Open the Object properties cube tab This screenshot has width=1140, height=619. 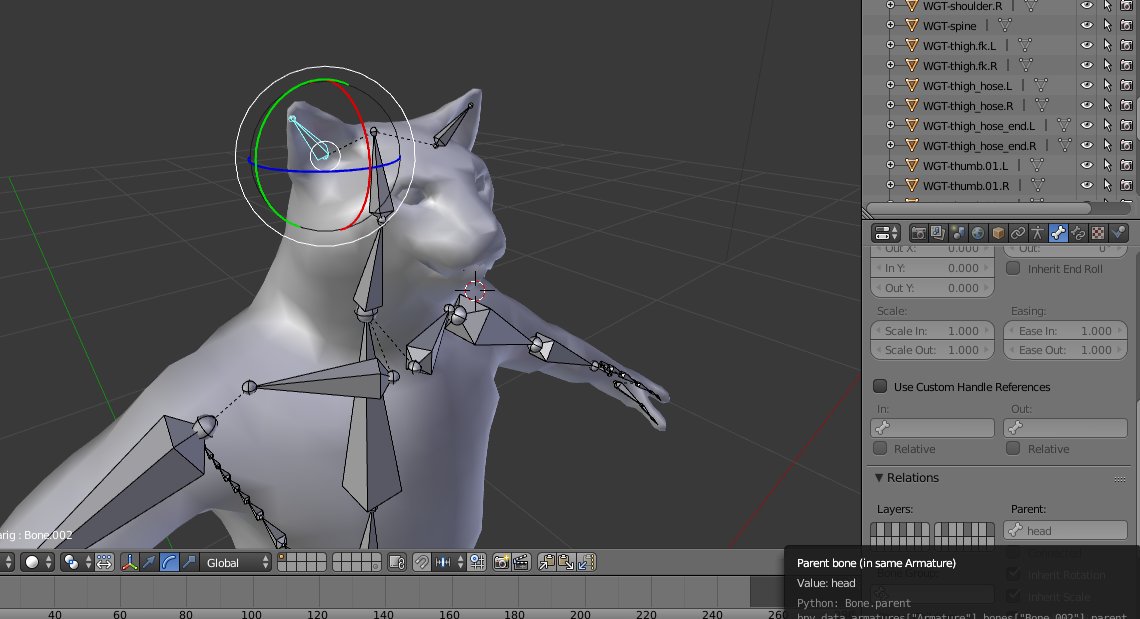[998, 233]
